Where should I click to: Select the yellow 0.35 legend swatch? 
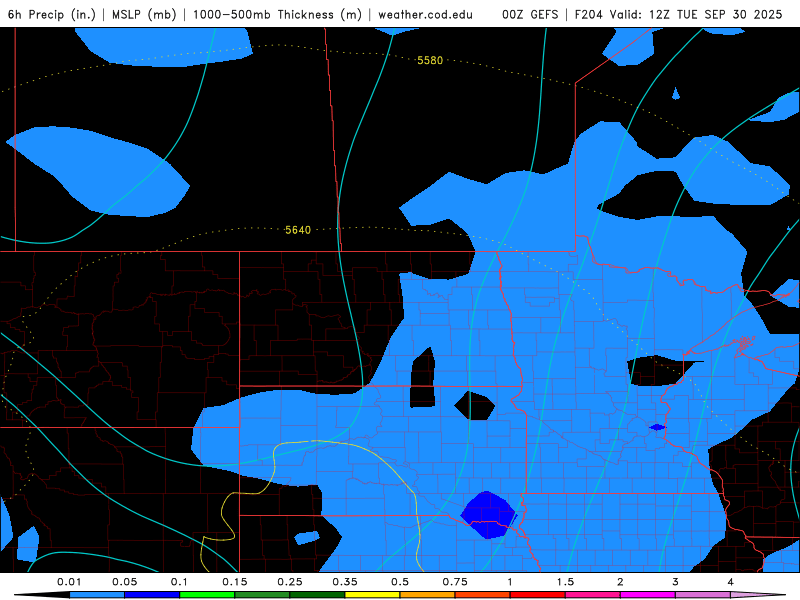tap(372, 595)
